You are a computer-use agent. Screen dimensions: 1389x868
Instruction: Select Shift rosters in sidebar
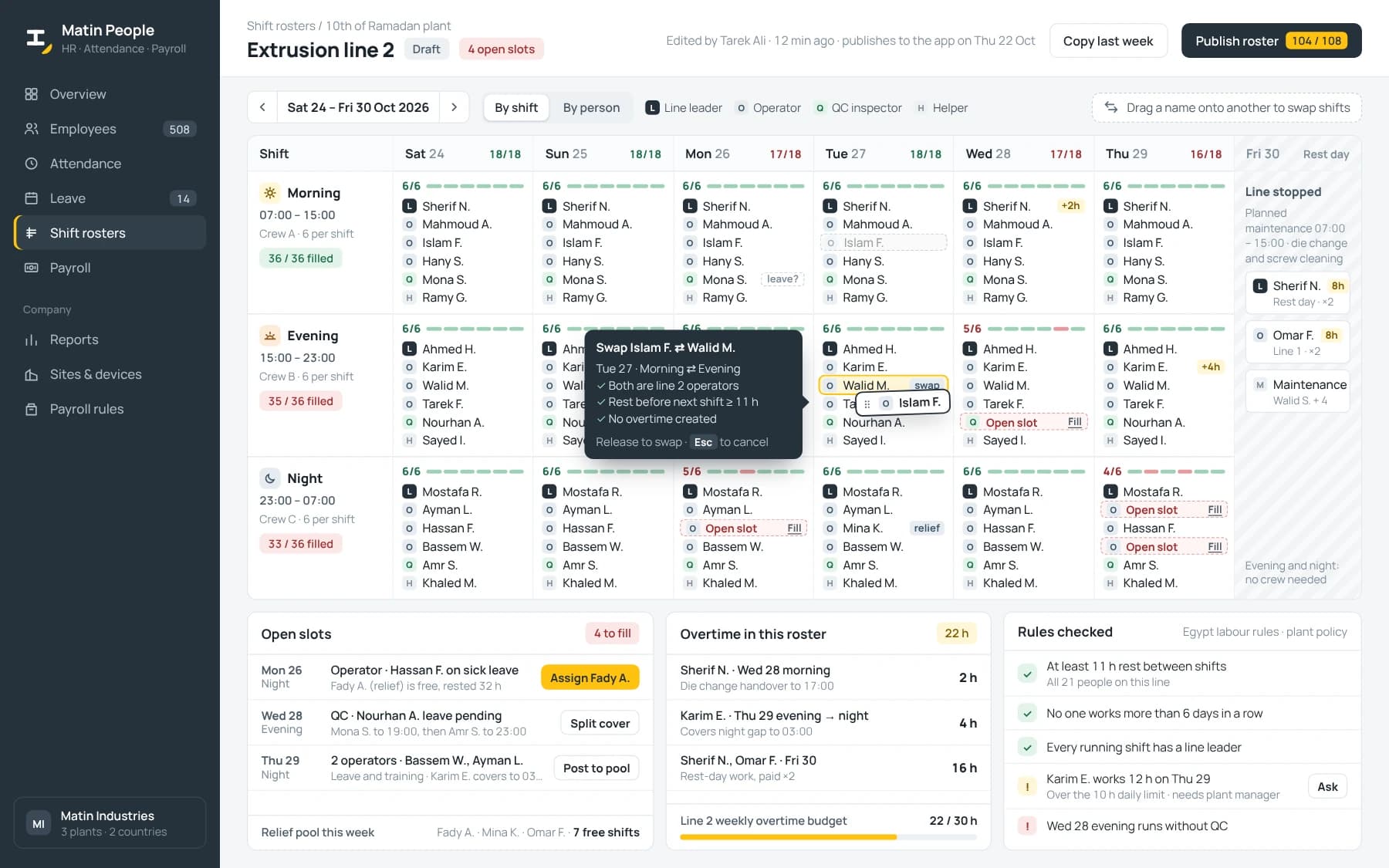(x=110, y=233)
